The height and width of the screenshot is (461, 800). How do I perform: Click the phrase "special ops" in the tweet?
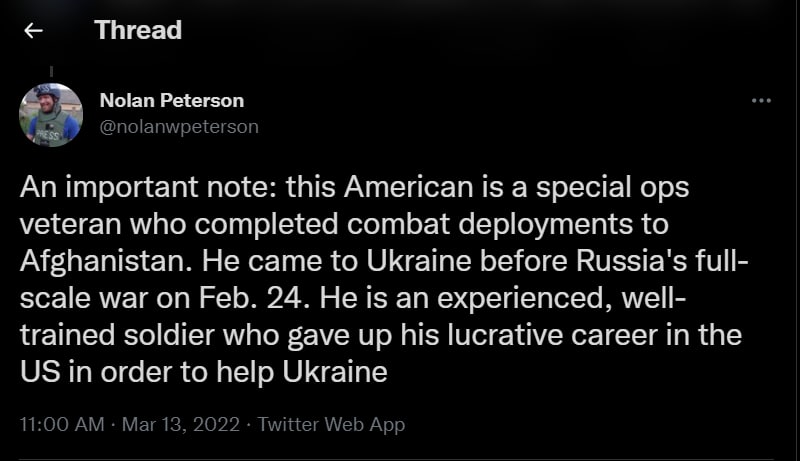pyautogui.click(x=612, y=188)
